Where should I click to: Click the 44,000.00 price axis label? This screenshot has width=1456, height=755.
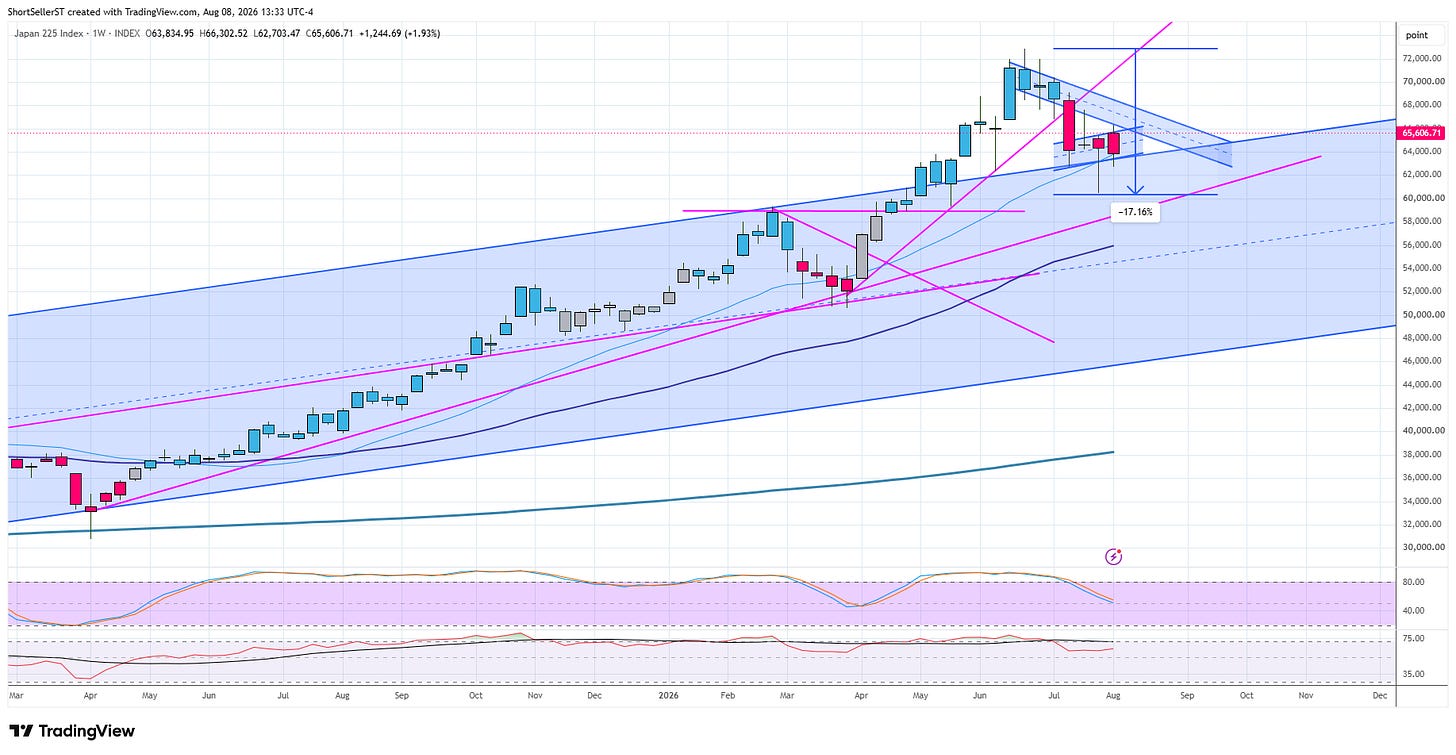tap(1421, 384)
